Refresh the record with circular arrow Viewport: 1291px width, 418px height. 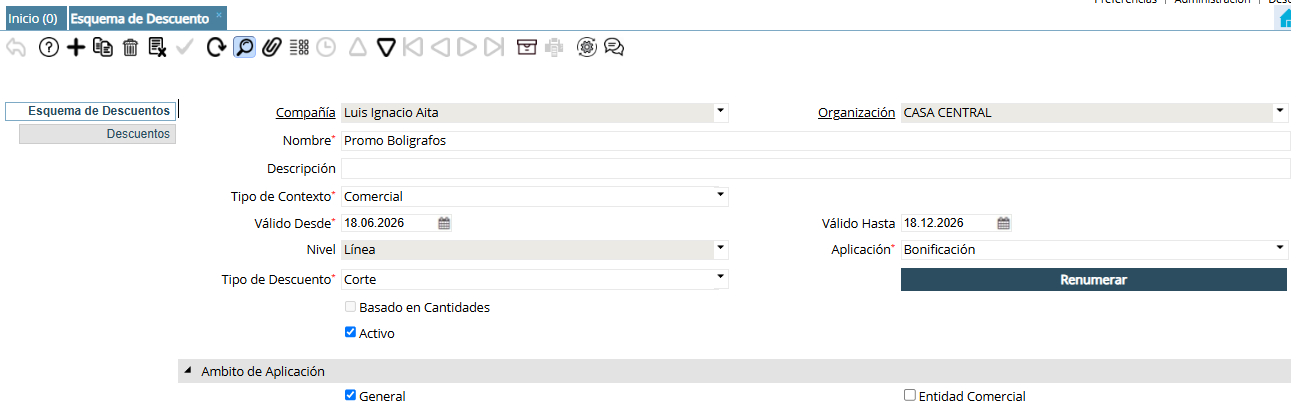pos(216,47)
